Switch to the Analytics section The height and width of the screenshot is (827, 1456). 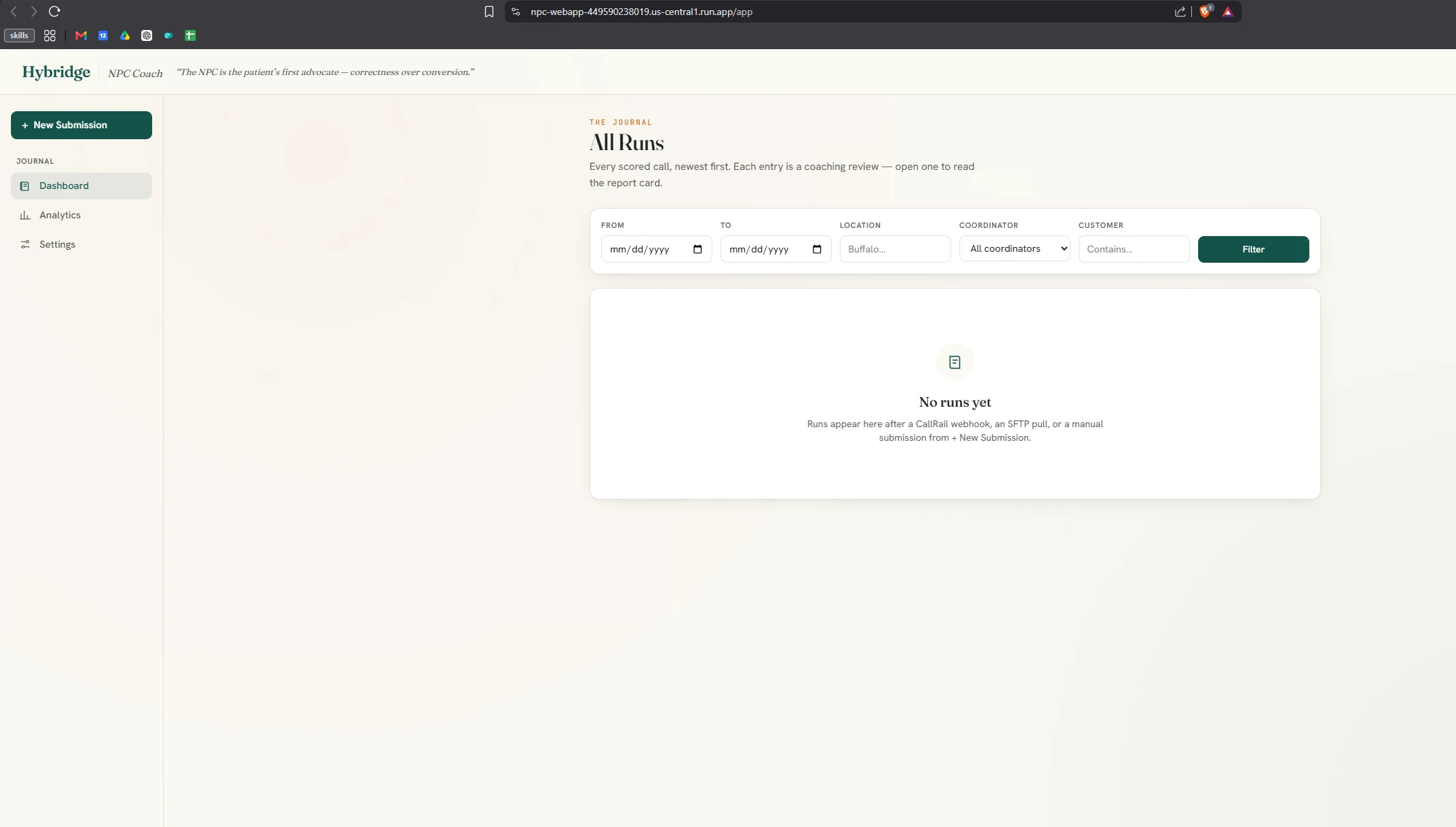click(81, 215)
